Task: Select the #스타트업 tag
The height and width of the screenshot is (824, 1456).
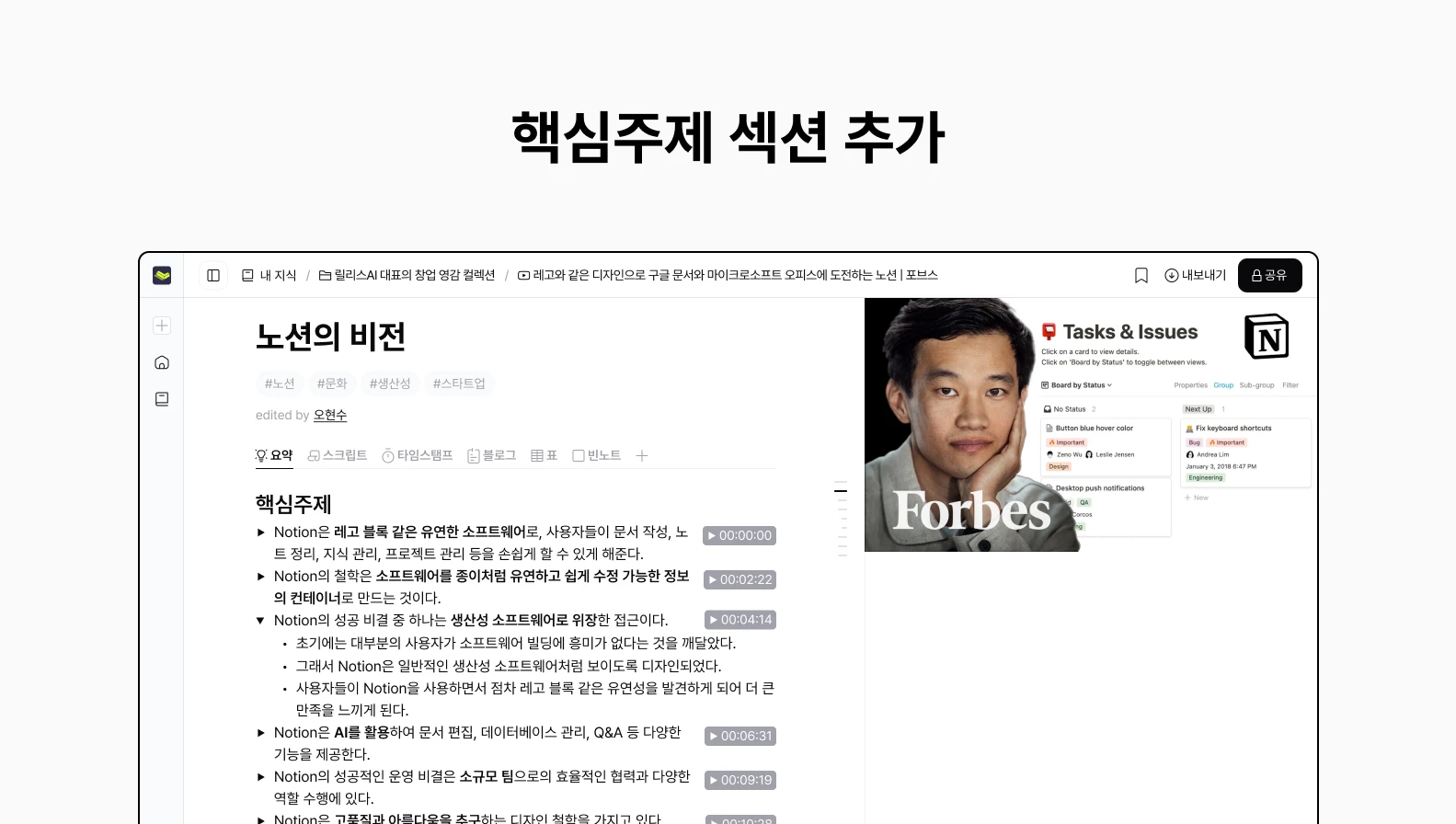Action: pyautogui.click(x=459, y=383)
